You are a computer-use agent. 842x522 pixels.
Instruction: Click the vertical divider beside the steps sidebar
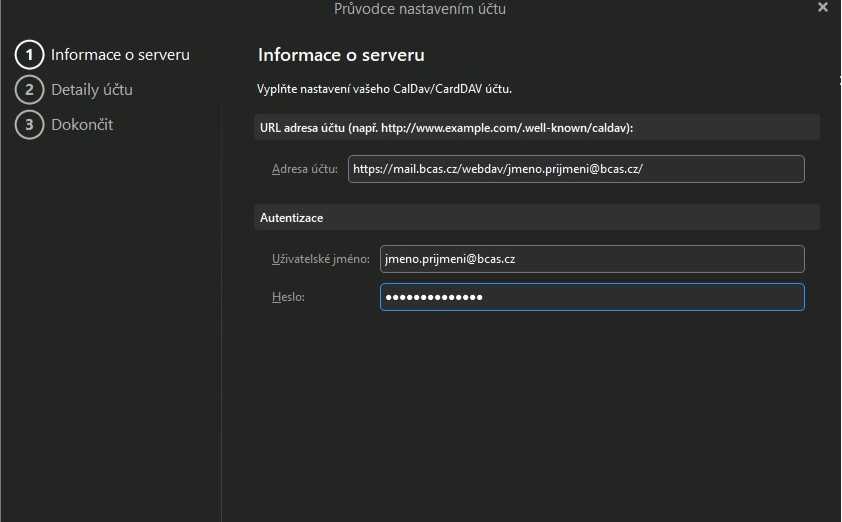(221, 300)
